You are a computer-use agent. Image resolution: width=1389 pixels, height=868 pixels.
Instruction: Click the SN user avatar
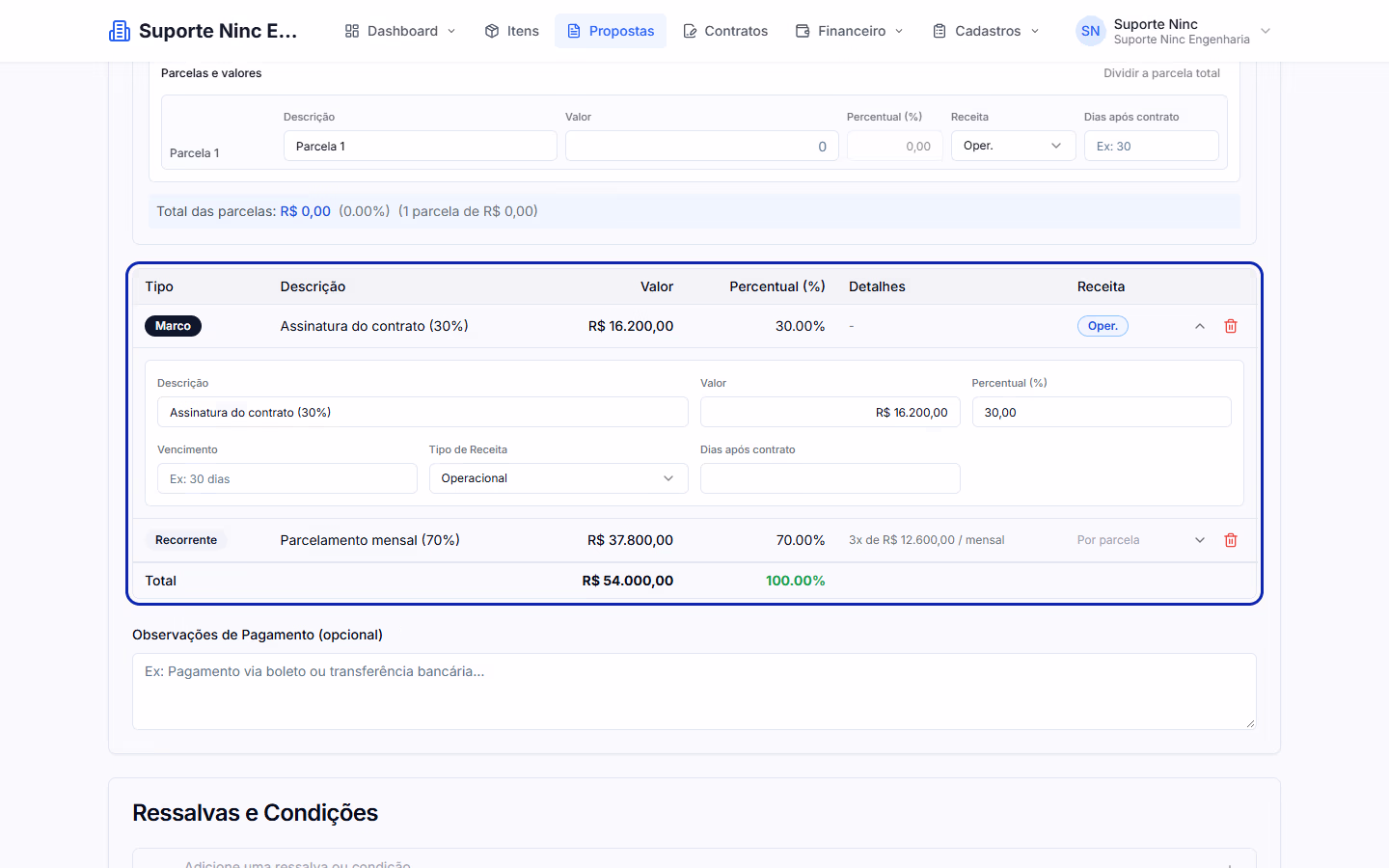(1090, 31)
